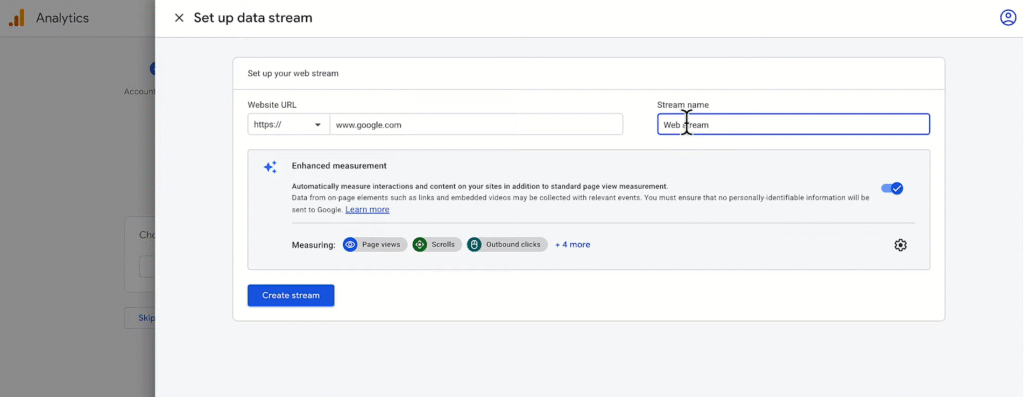Click the Google Analytics logo icon
Screen dimensions: 1024x397
(16, 18)
